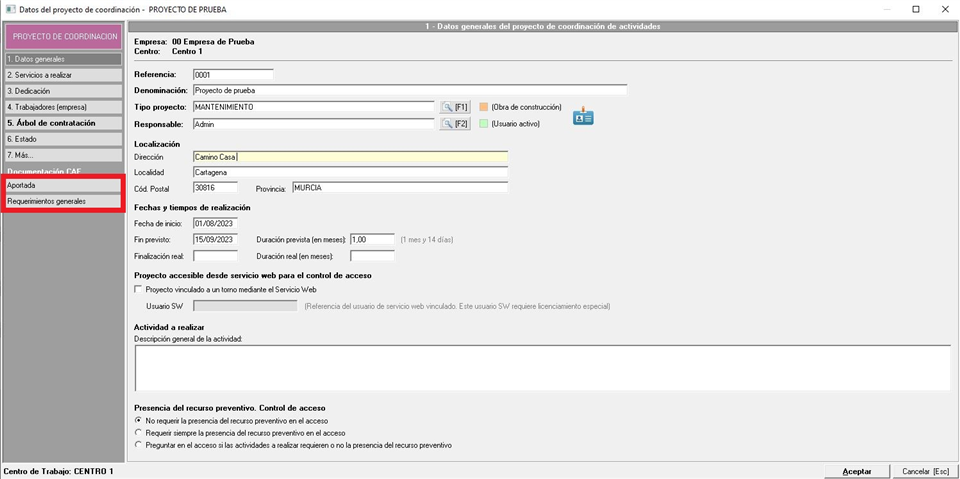Click the PROYECTO DE COORDINACION header button
The image size is (960, 479).
point(63,36)
